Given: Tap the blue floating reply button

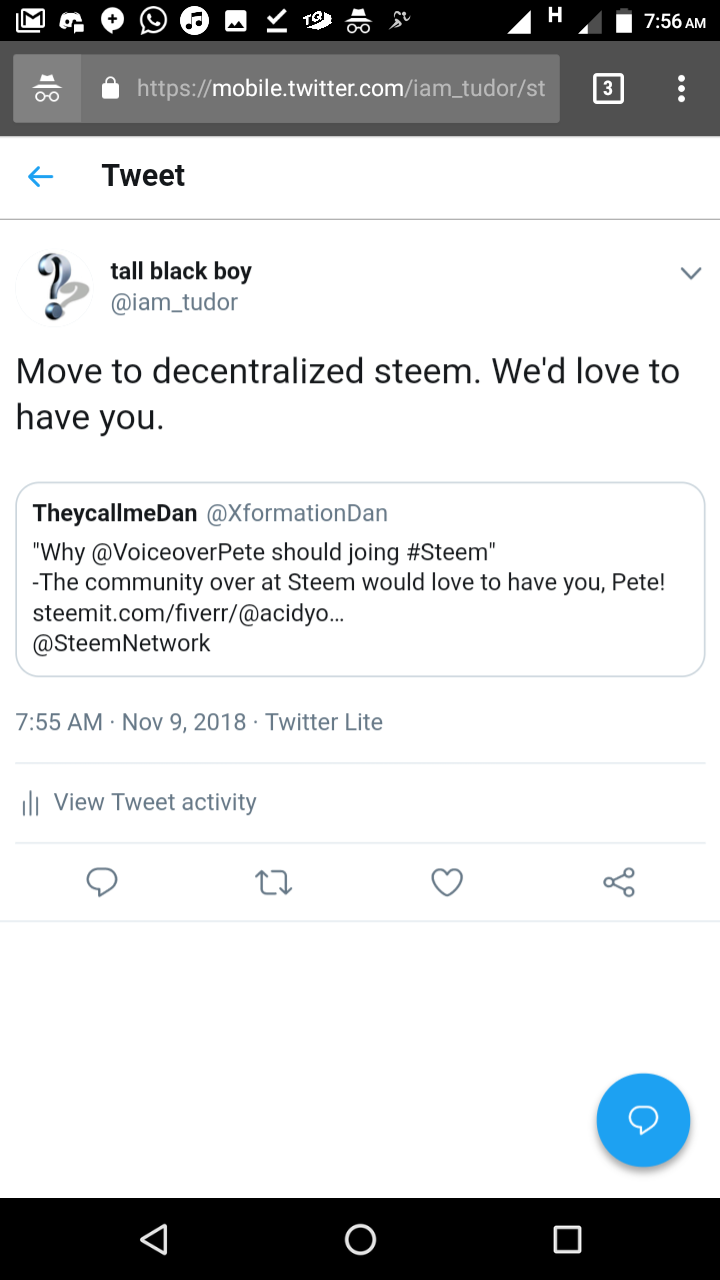Looking at the screenshot, I should click(x=643, y=1120).
